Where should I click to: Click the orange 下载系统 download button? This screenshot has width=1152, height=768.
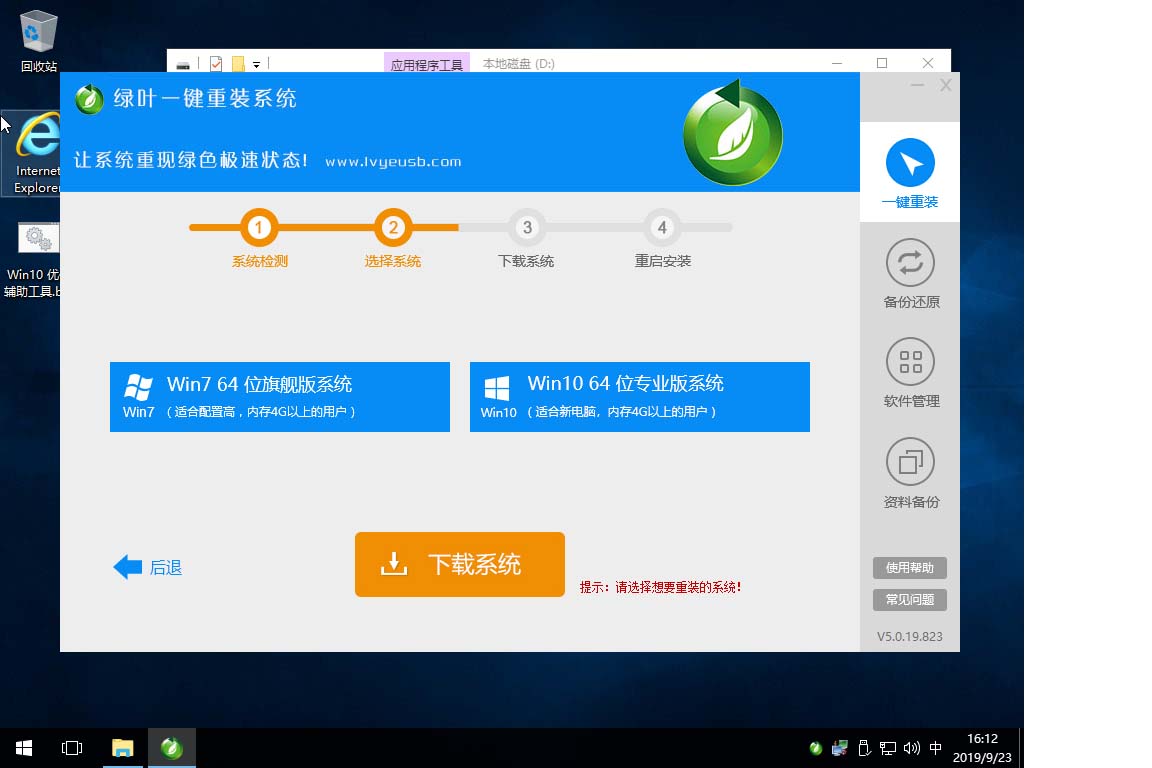click(x=460, y=564)
